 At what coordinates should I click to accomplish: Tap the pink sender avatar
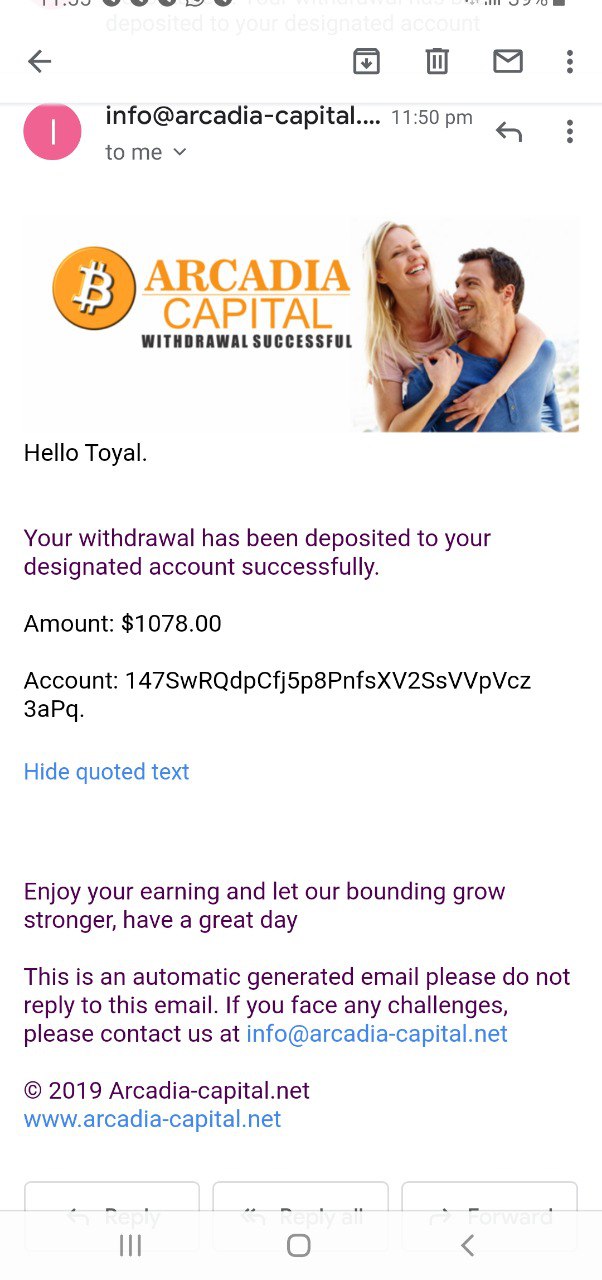[52, 132]
